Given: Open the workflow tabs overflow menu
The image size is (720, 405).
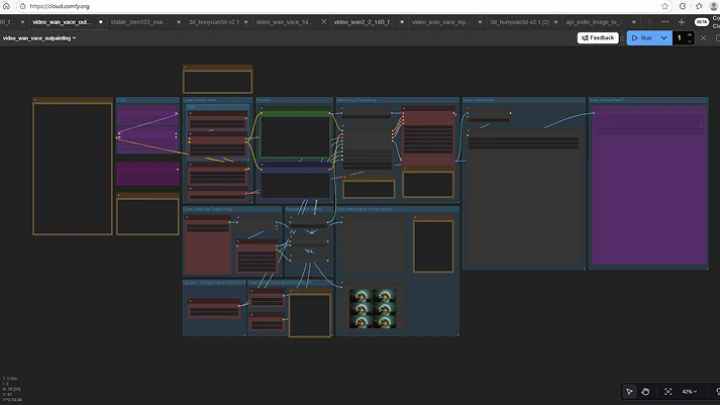Looking at the screenshot, I should click(x=665, y=21).
